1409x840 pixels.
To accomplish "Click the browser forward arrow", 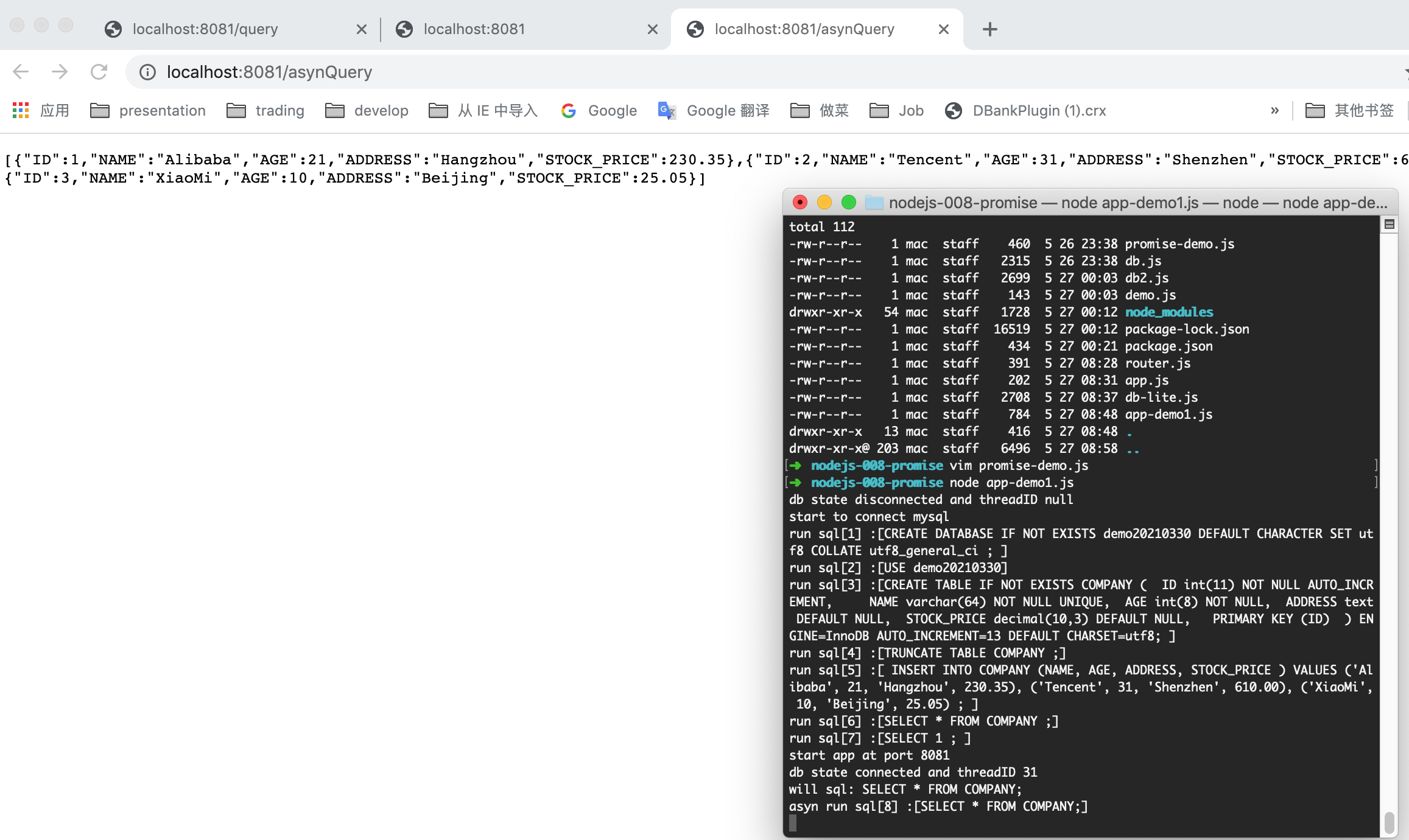I will (60, 72).
